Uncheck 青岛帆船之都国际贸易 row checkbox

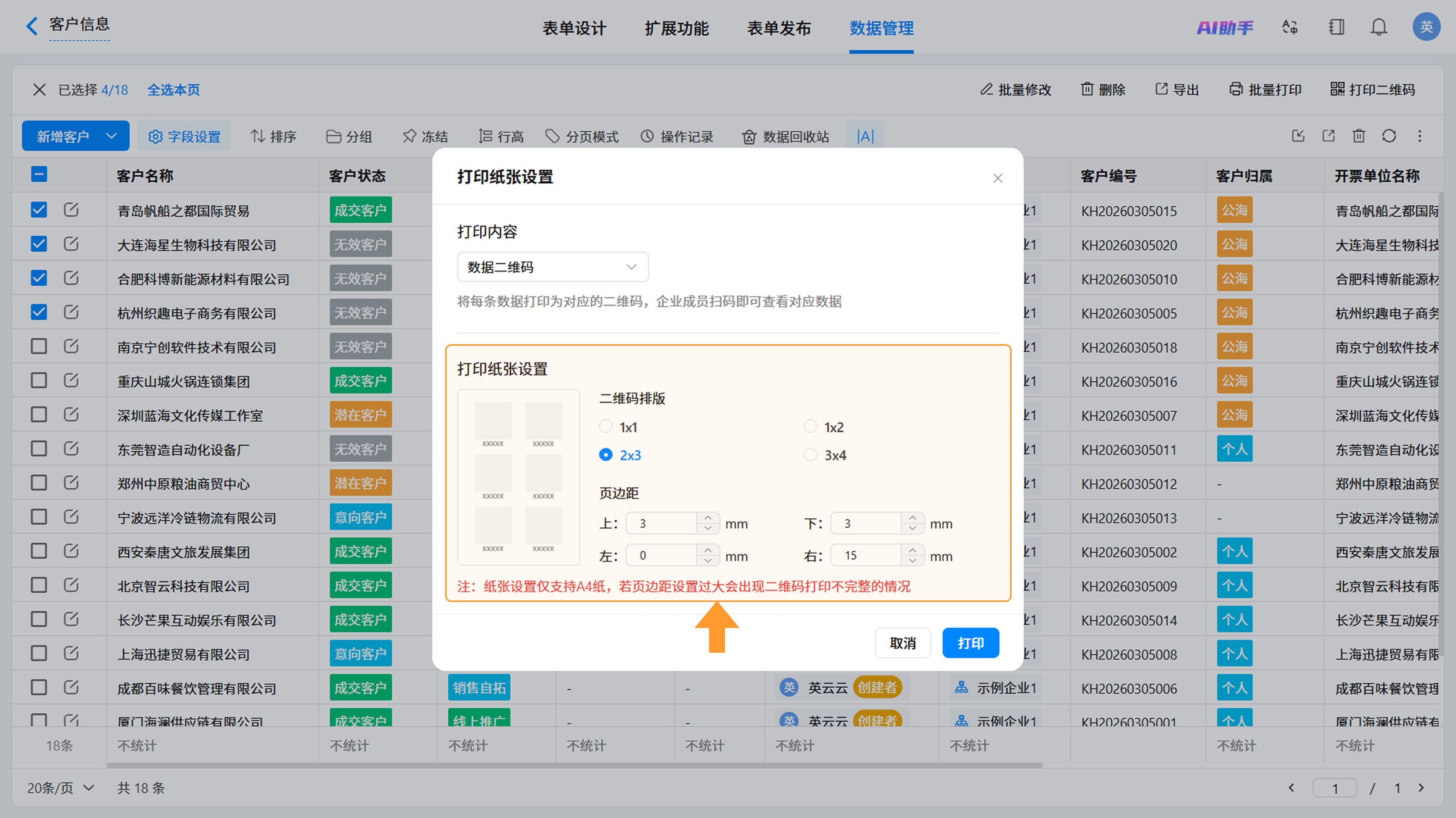pyautogui.click(x=38, y=210)
